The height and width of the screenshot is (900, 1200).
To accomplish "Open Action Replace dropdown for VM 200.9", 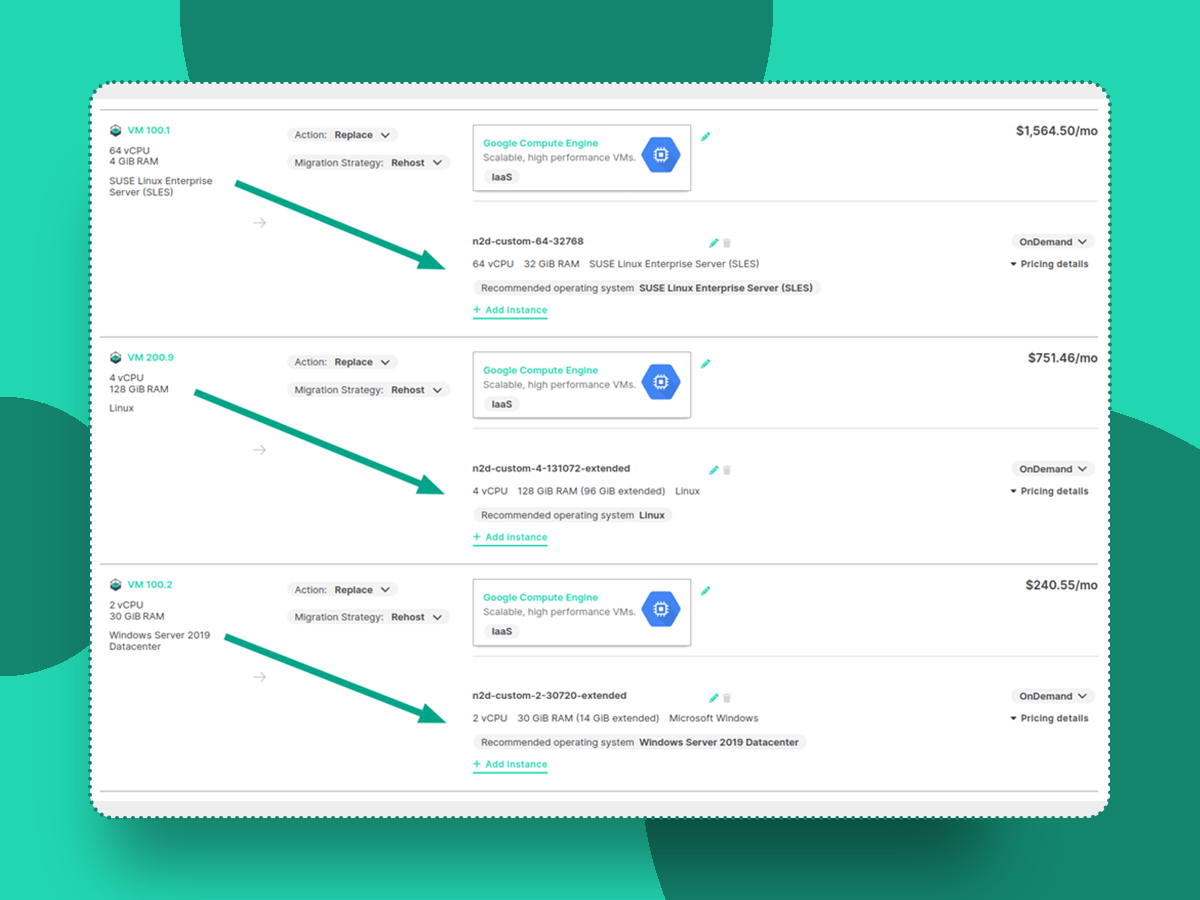I will (342, 362).
